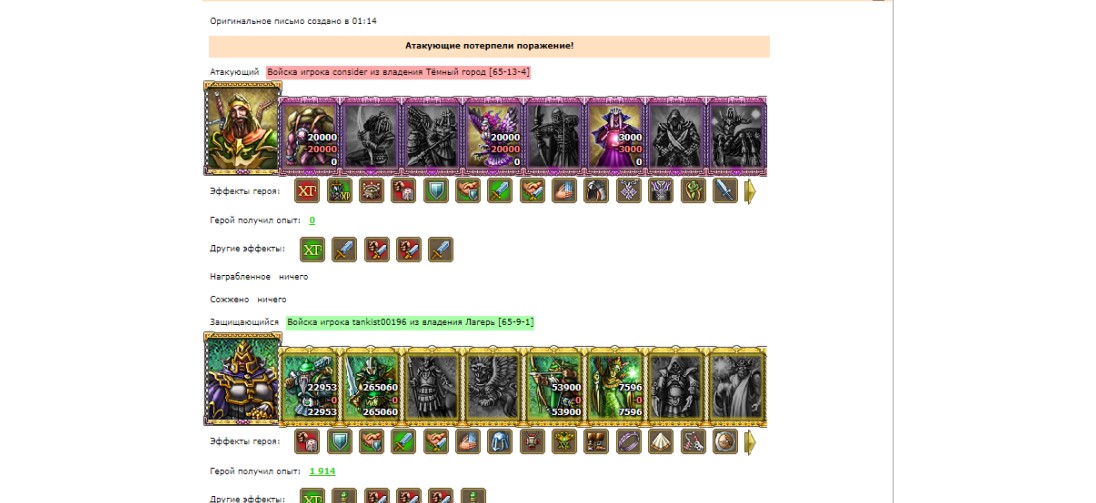Click the defender's blue helmet hero effect
Image resolution: width=1096 pixels, height=503 pixels.
[500, 442]
